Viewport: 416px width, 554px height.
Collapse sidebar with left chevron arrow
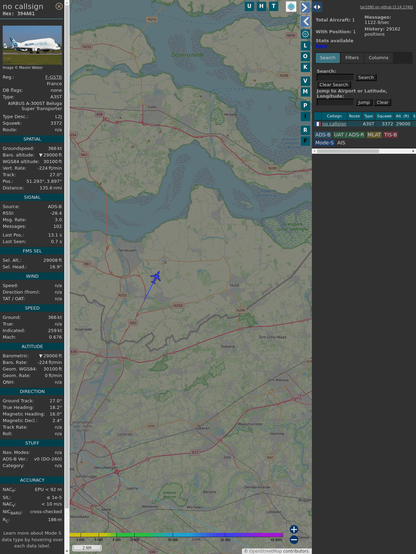click(306, 22)
